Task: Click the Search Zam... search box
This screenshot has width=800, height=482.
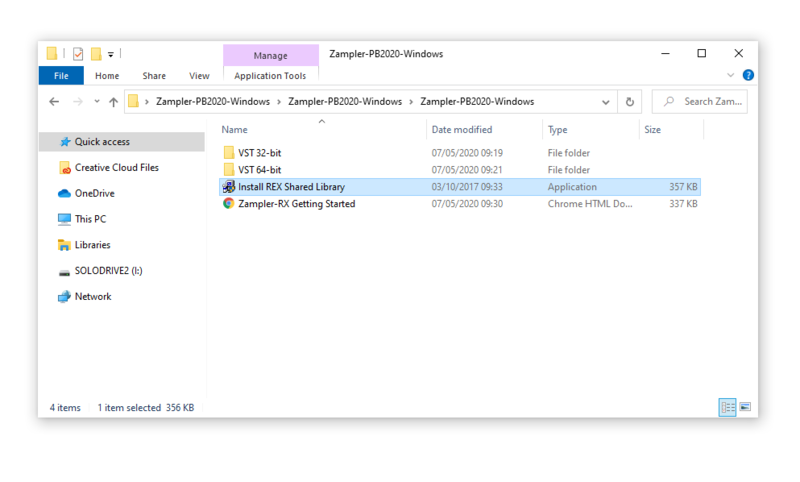Action: coord(700,102)
